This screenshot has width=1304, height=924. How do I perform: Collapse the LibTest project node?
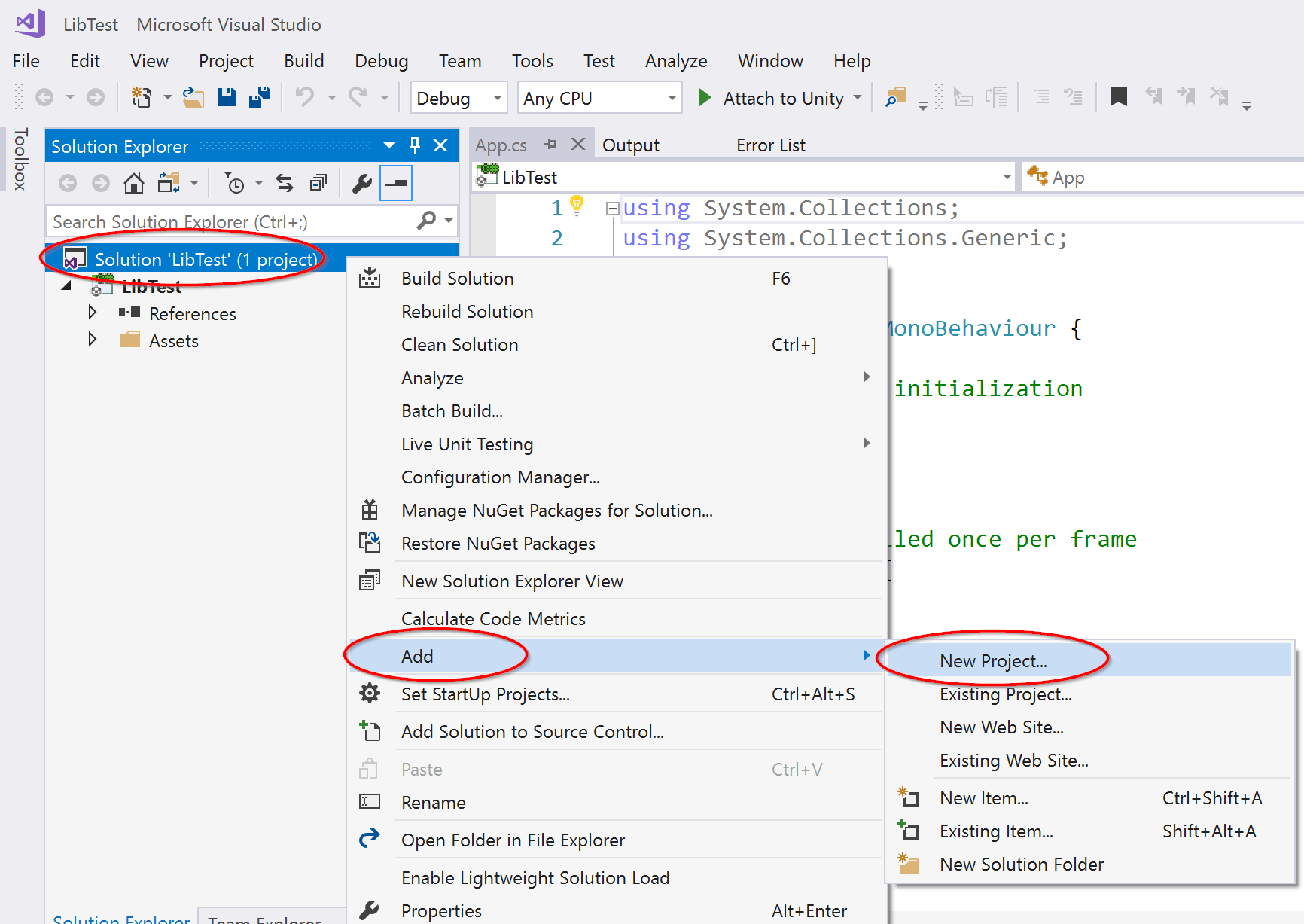(x=66, y=286)
